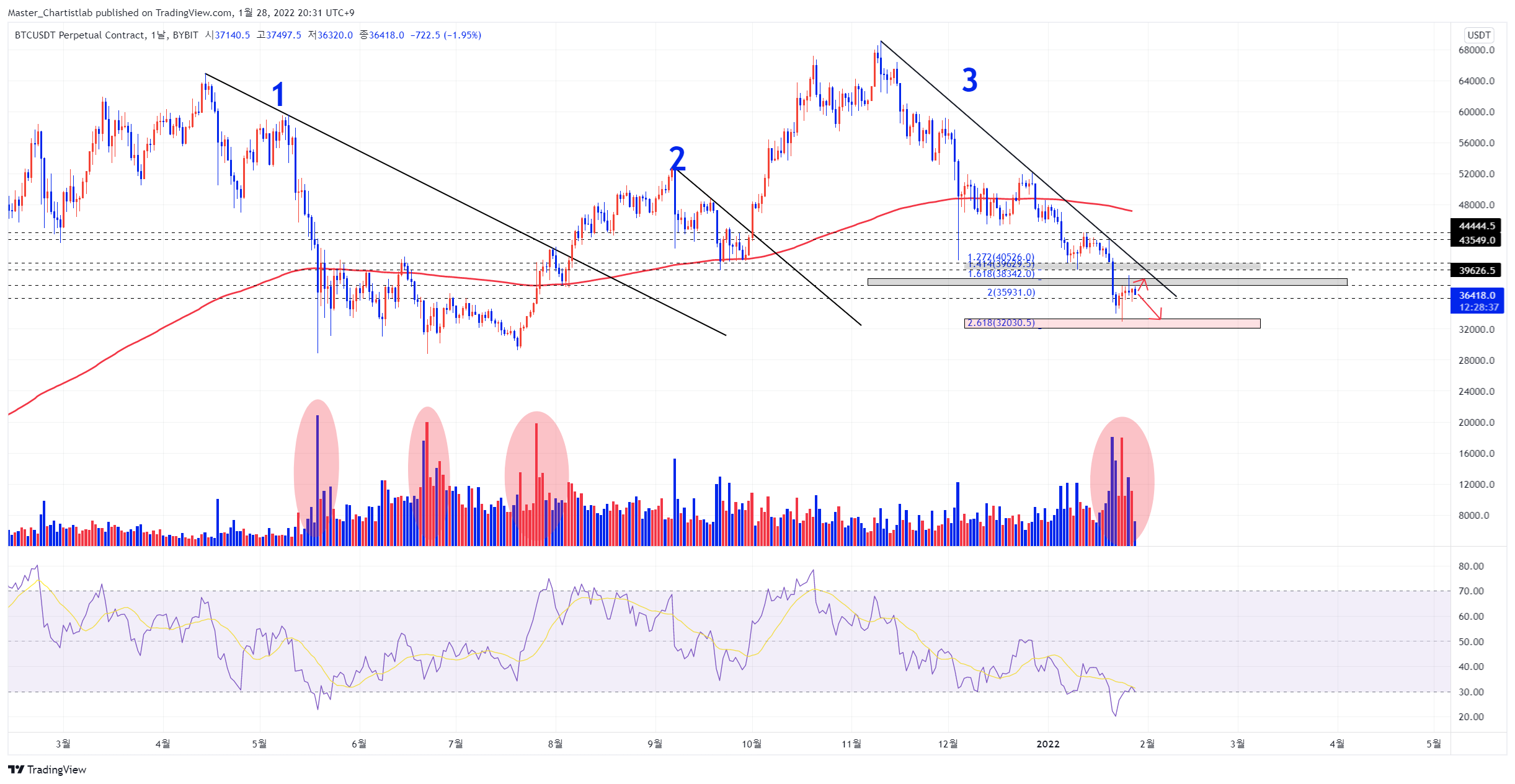Click the TradingView logo

(47, 769)
